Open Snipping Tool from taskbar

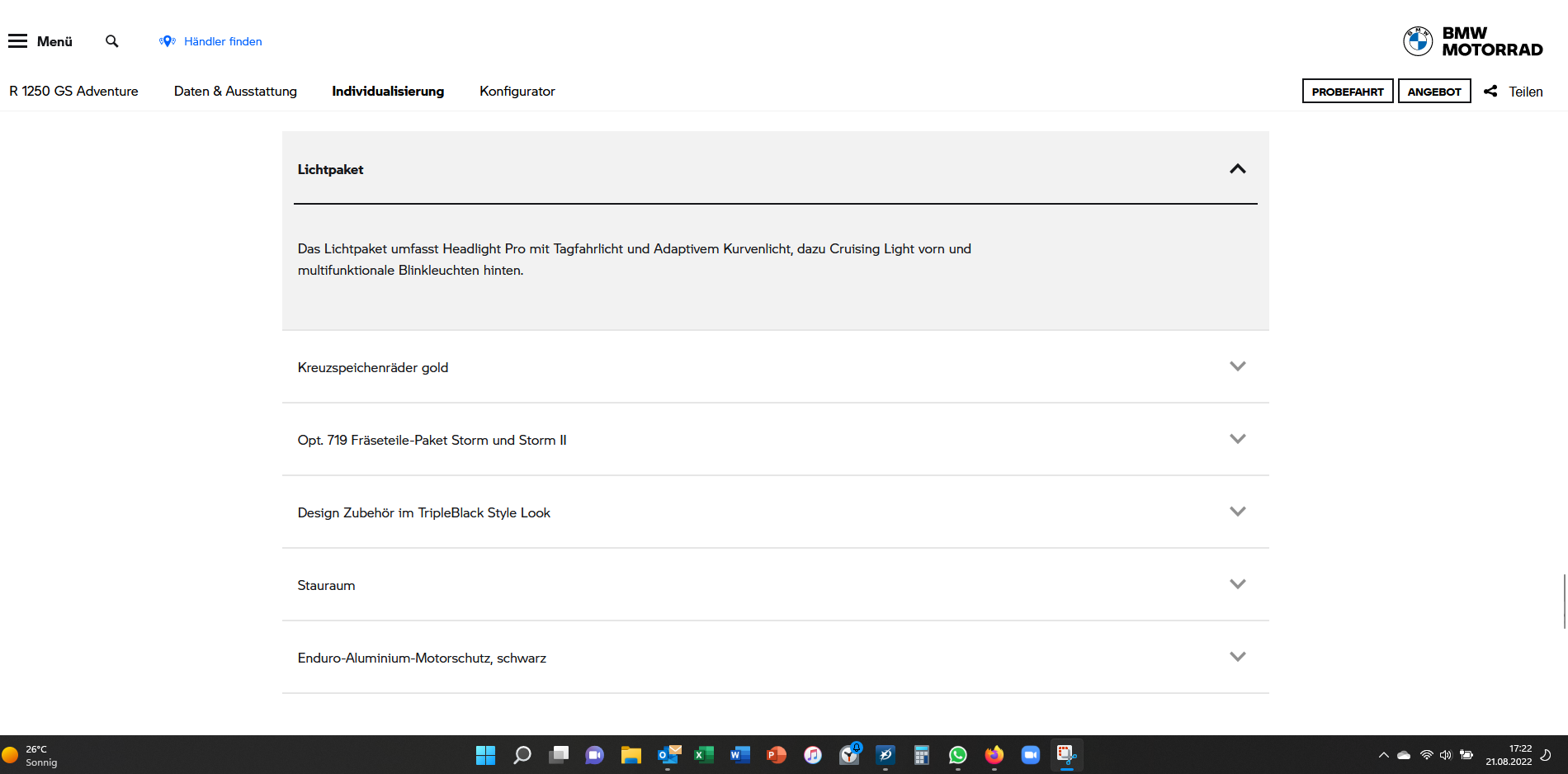pyautogui.click(x=1067, y=755)
